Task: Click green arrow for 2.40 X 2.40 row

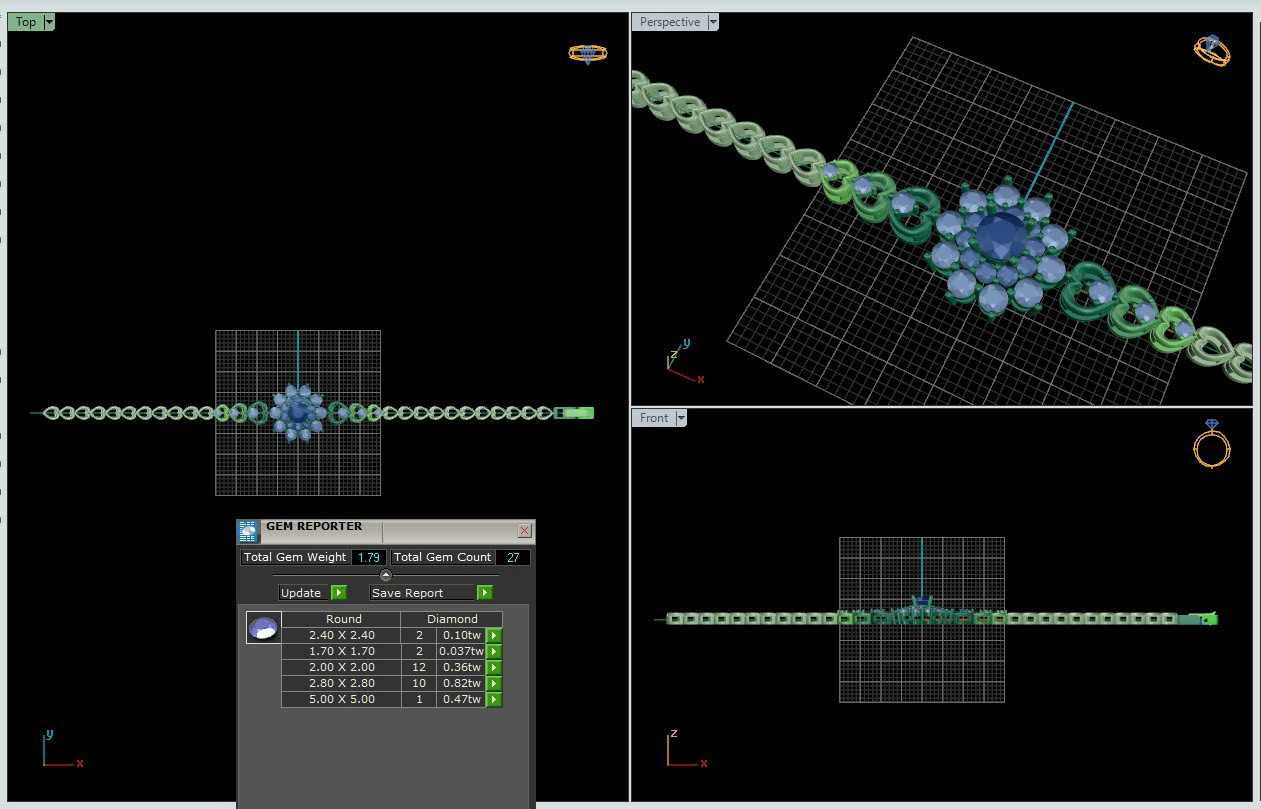Action: [x=493, y=635]
